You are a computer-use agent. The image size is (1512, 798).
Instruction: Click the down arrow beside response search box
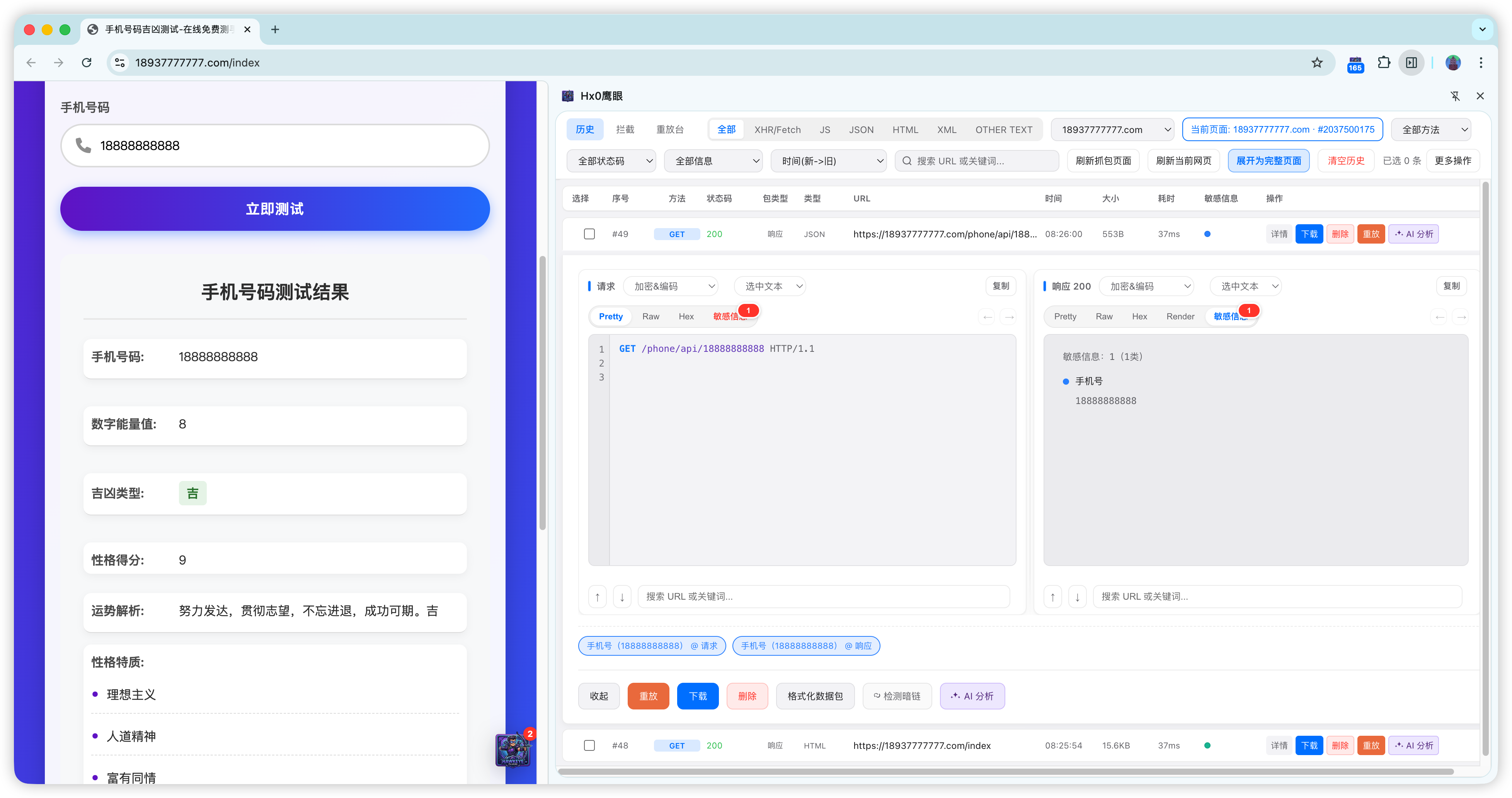[1077, 597]
